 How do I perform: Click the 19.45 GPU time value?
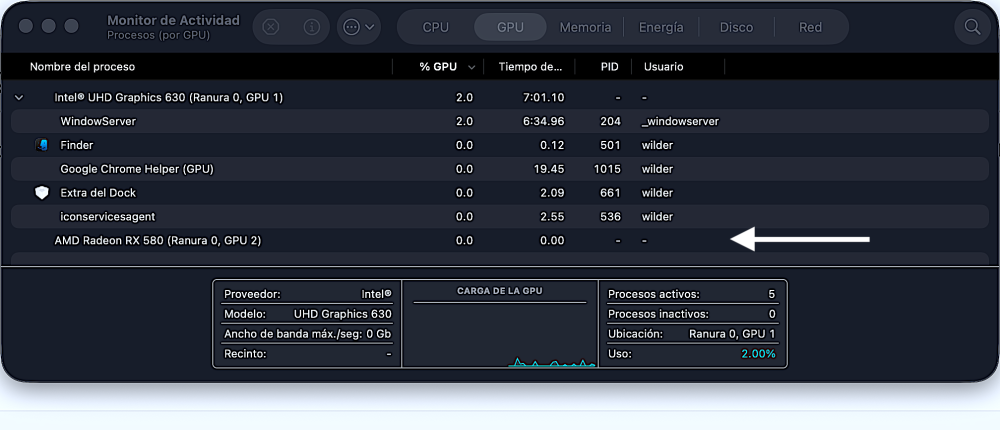click(550, 169)
